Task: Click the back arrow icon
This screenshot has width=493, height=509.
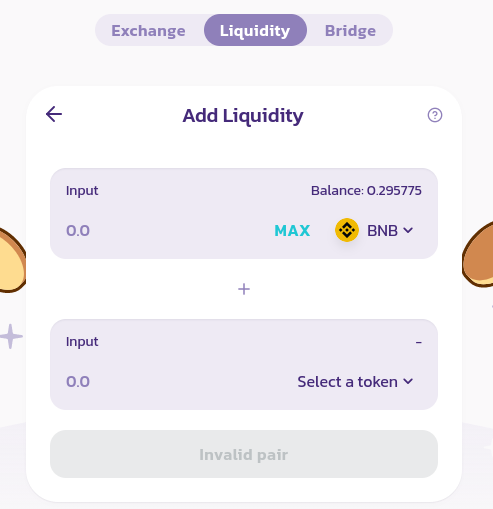Action: pyautogui.click(x=54, y=114)
